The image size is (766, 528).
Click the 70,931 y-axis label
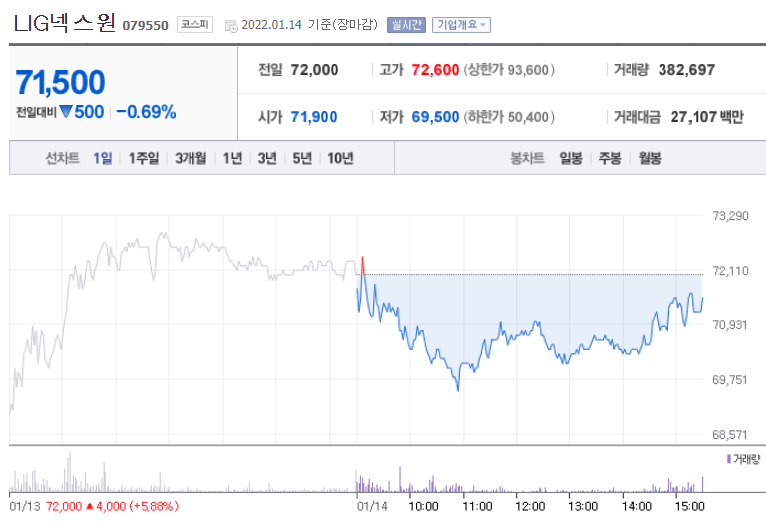point(730,325)
